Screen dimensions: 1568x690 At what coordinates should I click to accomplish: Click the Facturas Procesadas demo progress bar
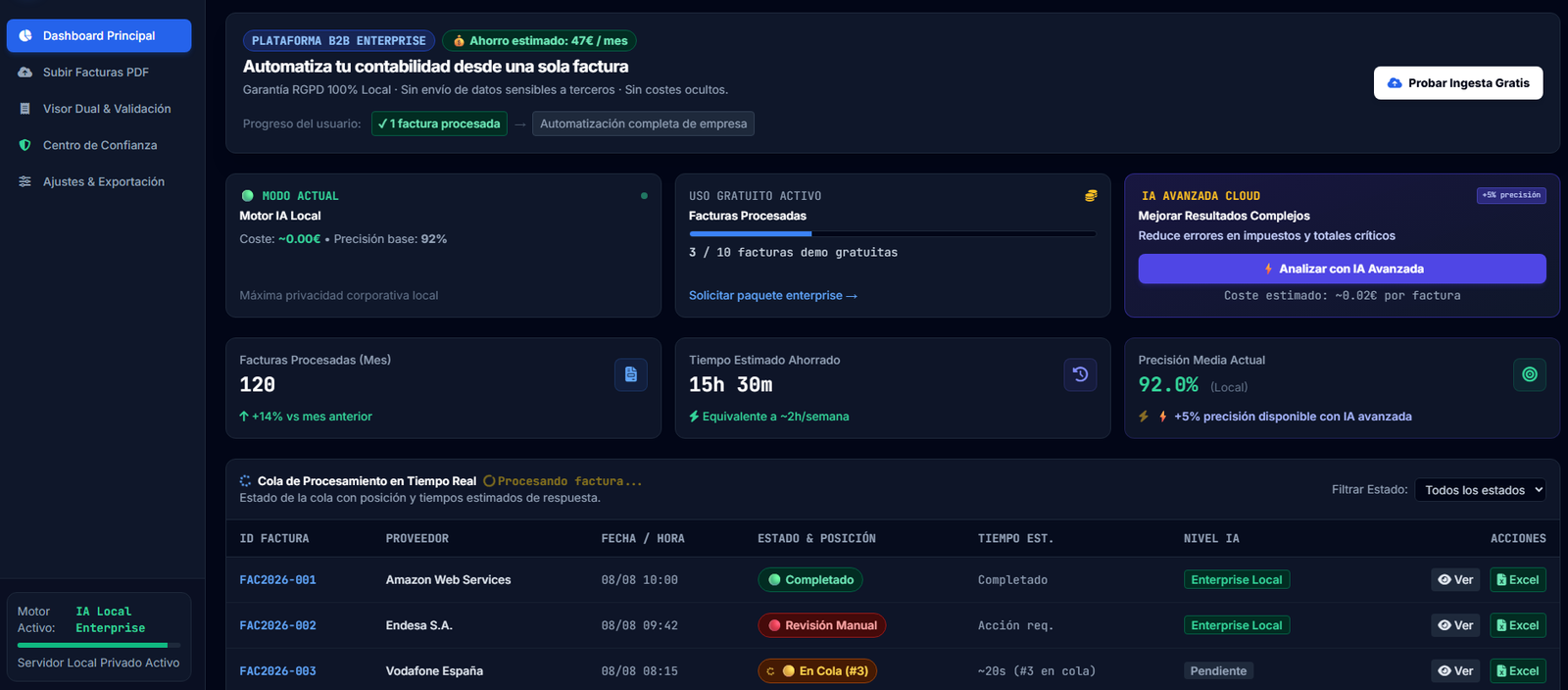click(893, 233)
